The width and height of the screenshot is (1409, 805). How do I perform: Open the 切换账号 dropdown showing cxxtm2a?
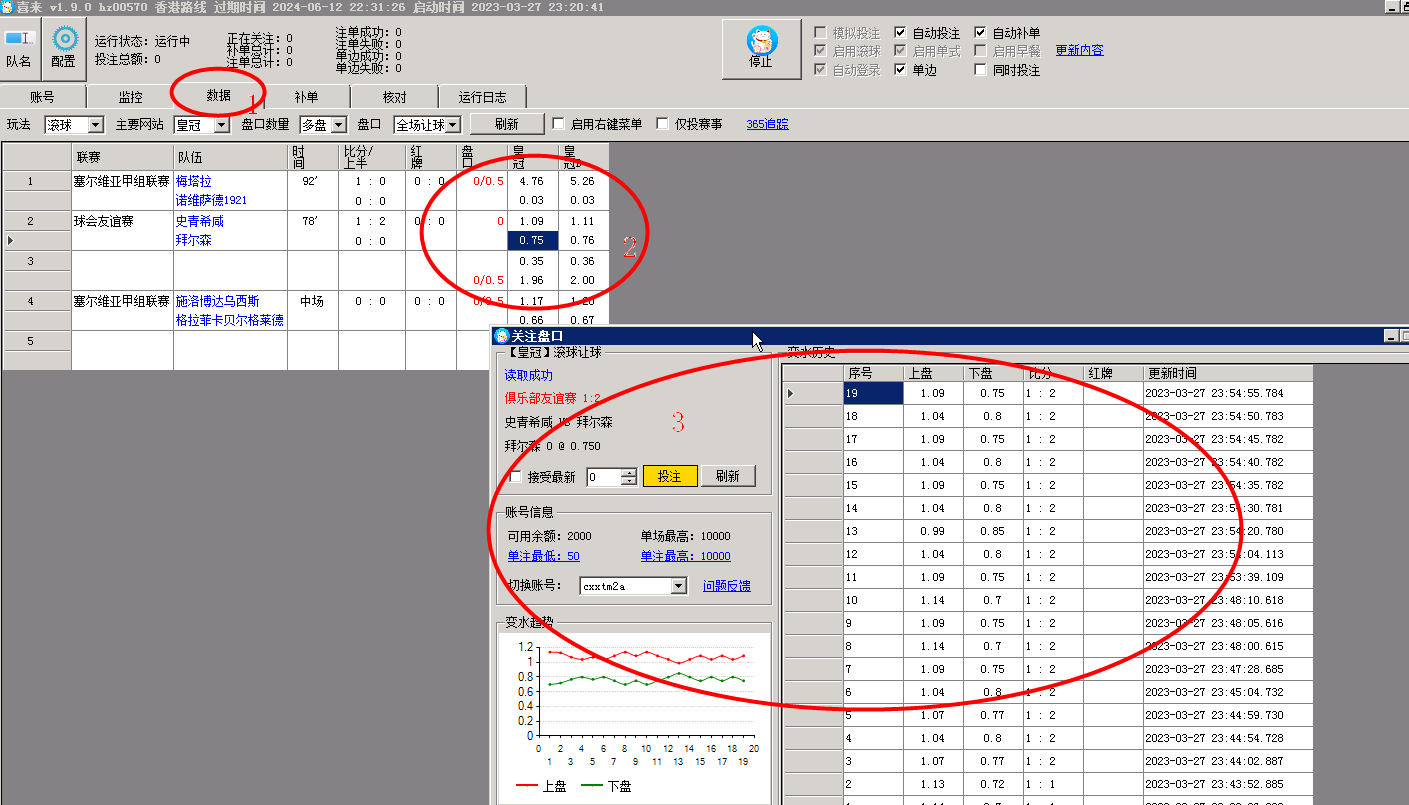[679, 586]
